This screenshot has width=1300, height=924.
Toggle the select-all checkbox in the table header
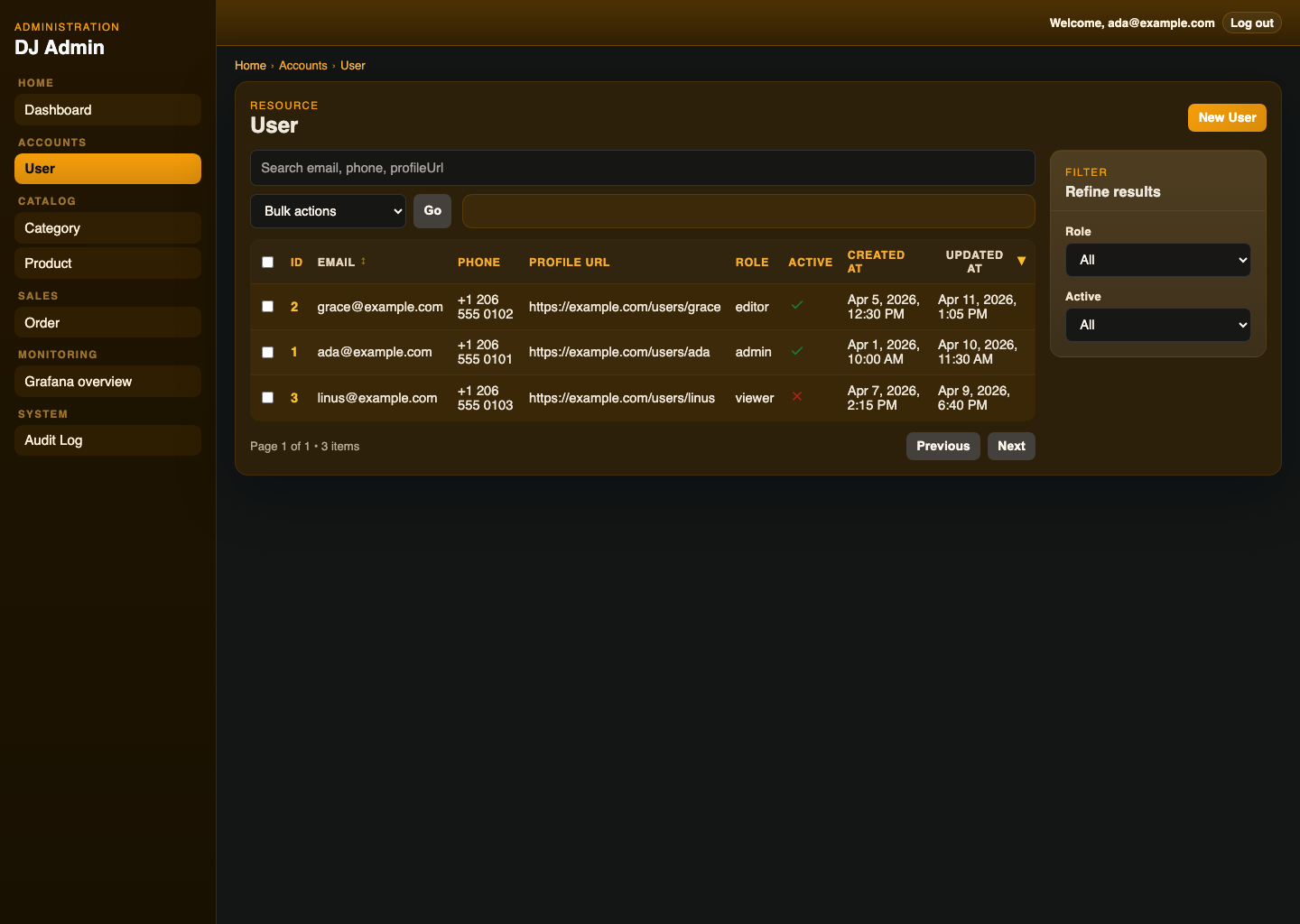tap(267, 262)
